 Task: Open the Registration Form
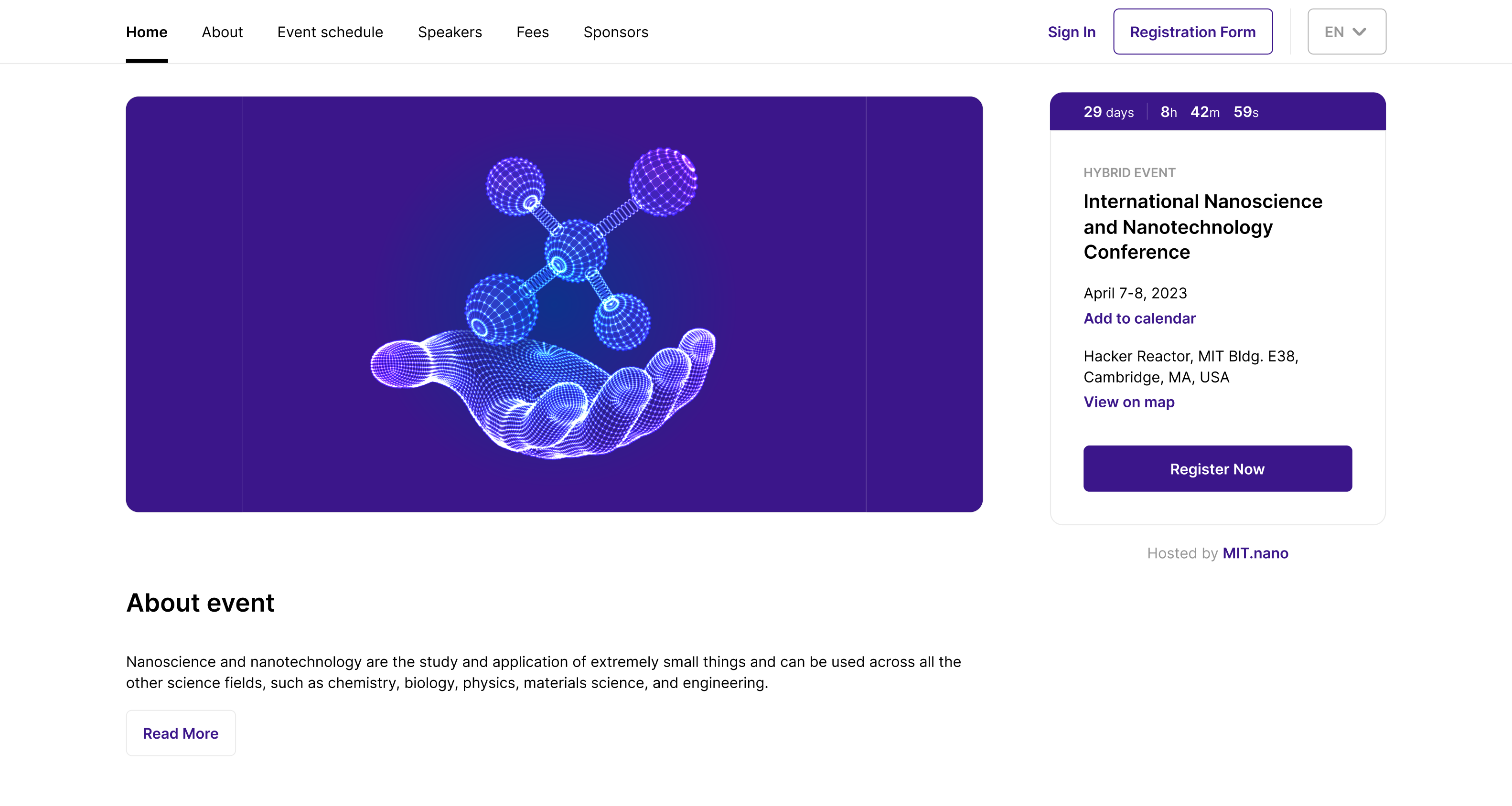[x=1193, y=32]
